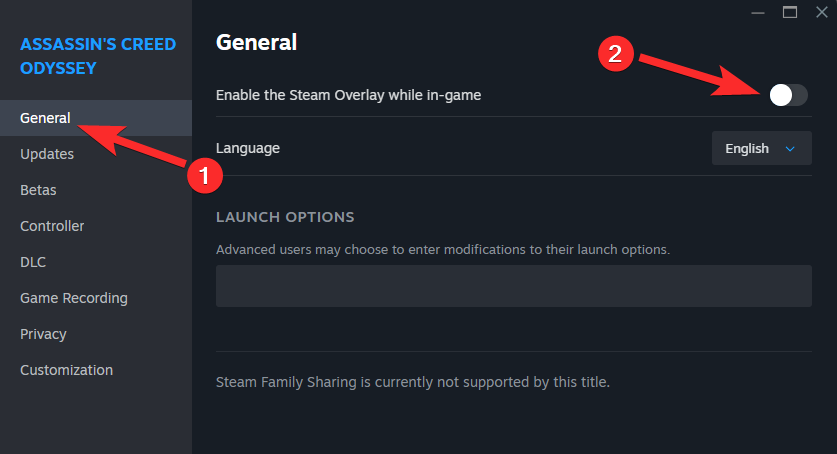This screenshot has height=454, width=837.
Task: Enable the Steam Overlay toggle switch
Action: [x=788, y=95]
